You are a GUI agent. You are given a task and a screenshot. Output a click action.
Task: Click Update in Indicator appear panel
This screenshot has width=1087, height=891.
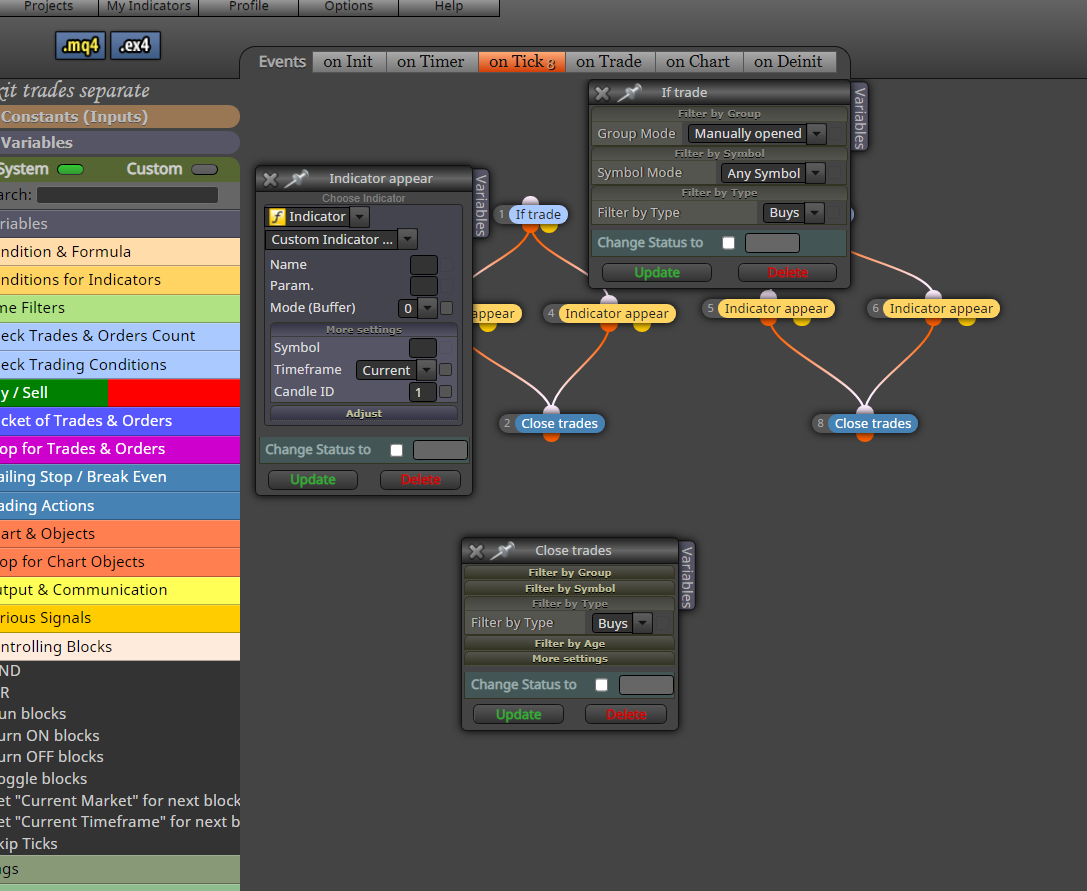coord(313,480)
